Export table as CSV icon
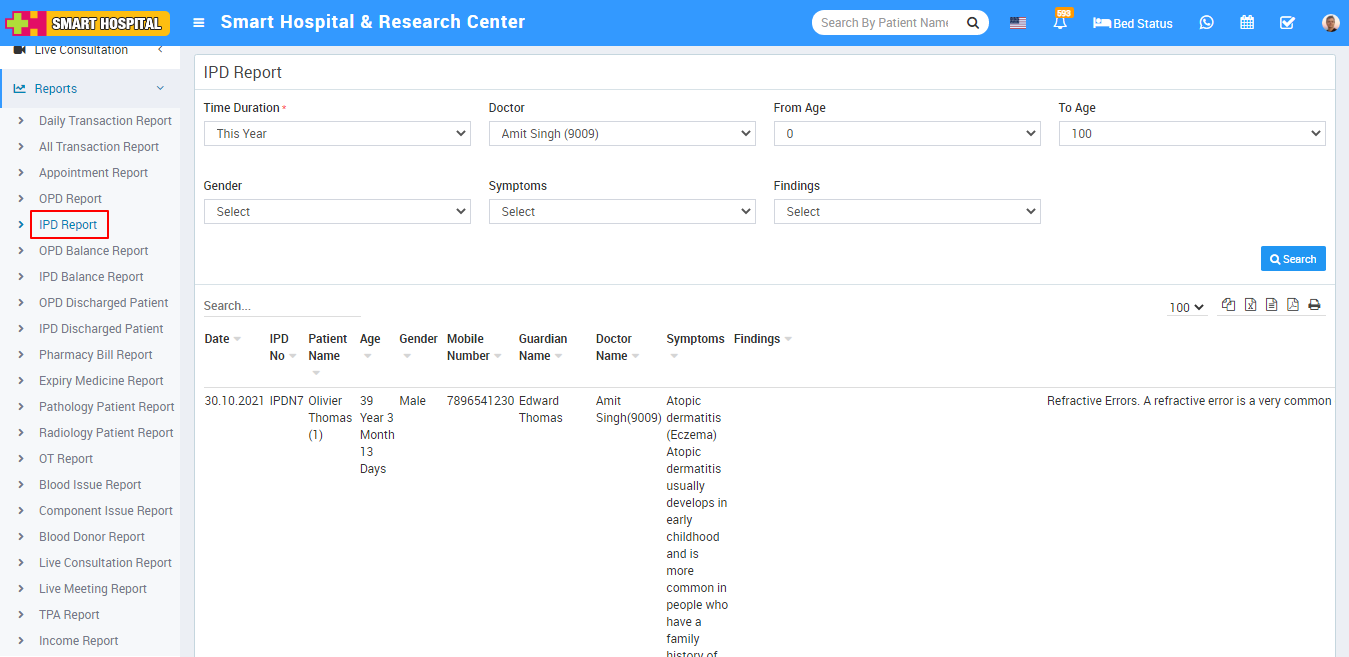This screenshot has height=657, width=1349. click(x=1271, y=305)
